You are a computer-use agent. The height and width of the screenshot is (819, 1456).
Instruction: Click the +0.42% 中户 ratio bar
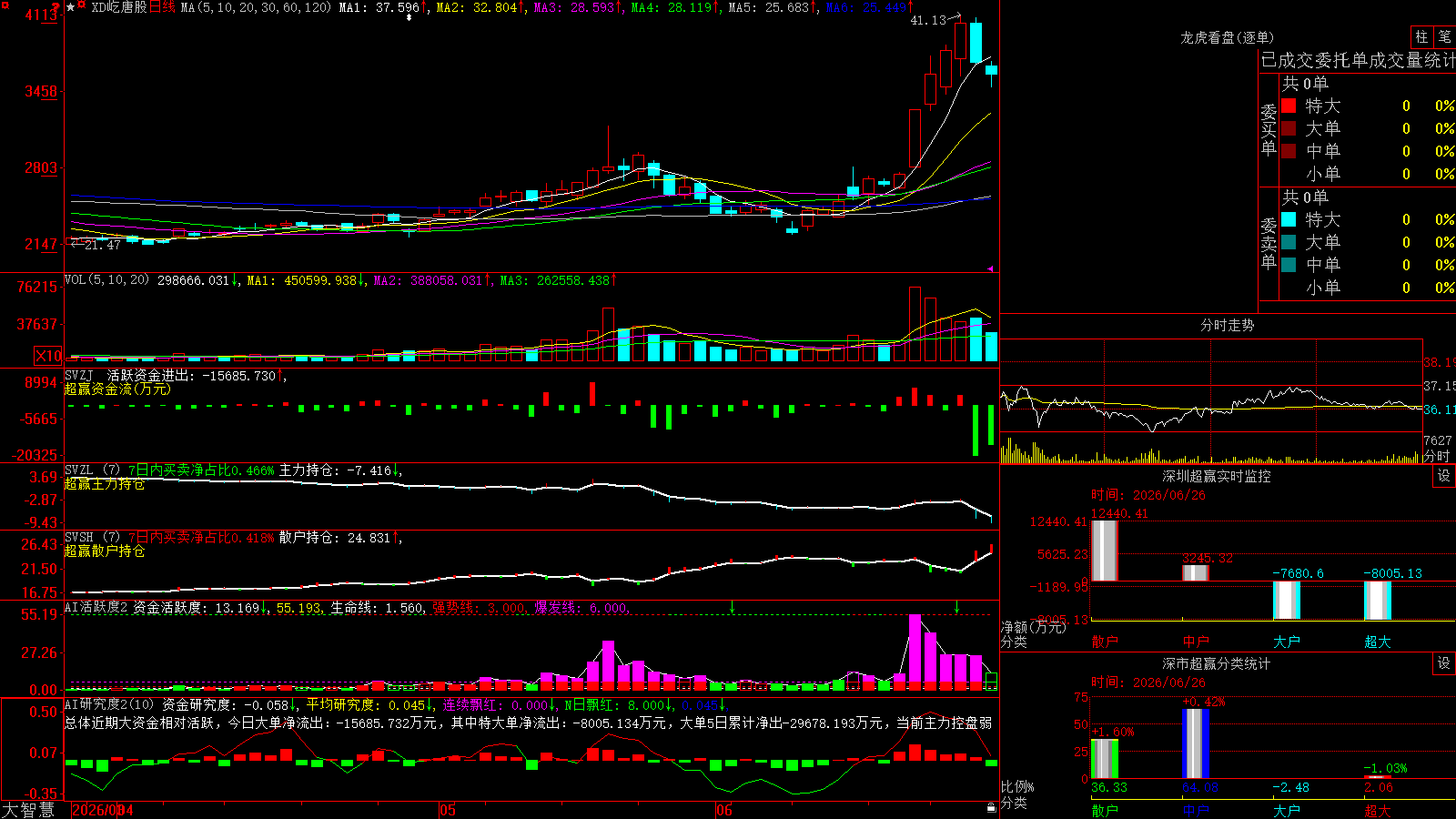coord(1196,744)
